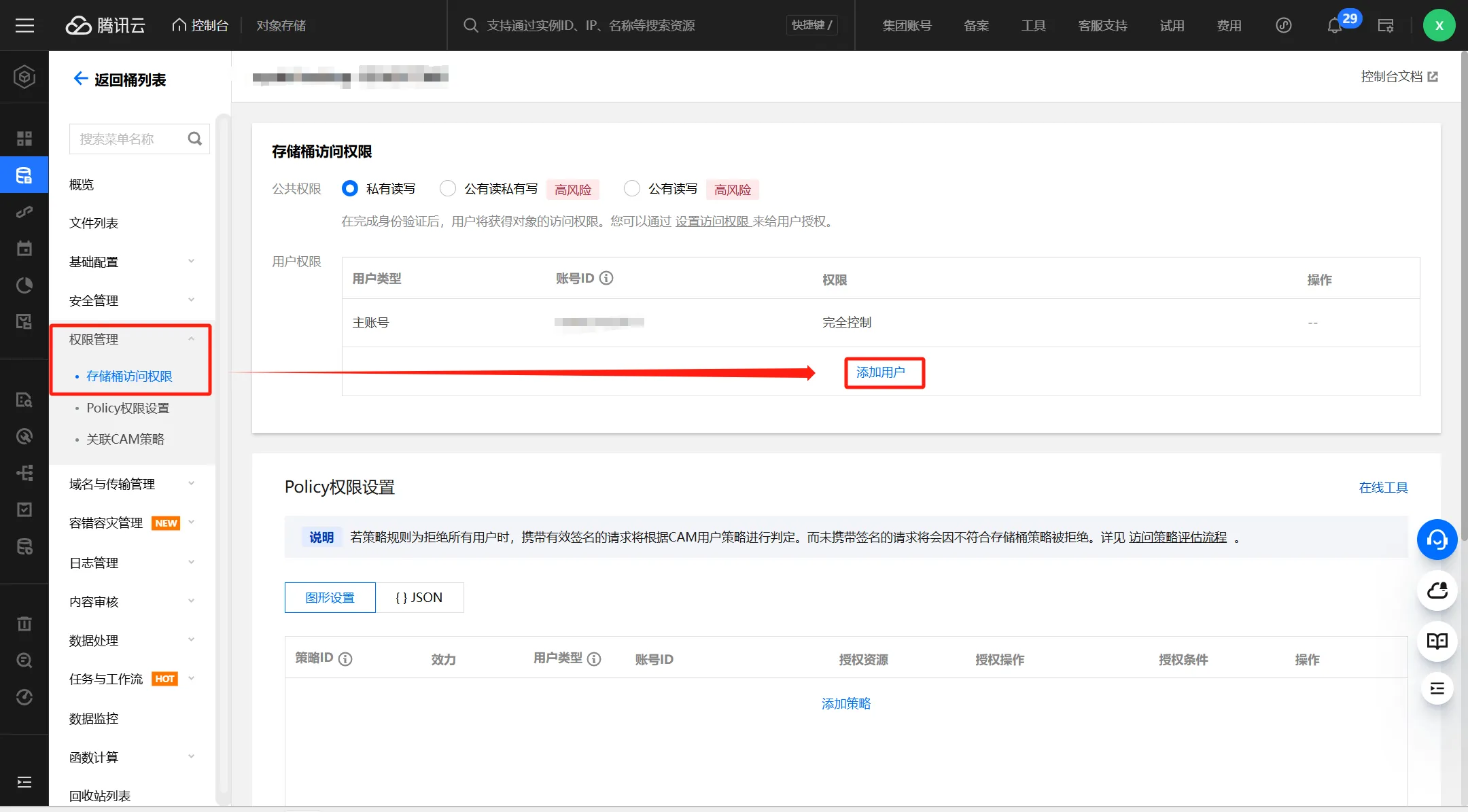Open the grid overview icon in left rail
1468x812 pixels.
(24, 139)
